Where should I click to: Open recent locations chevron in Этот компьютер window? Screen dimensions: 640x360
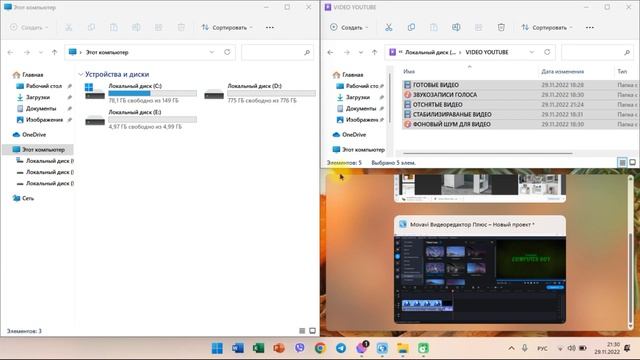click(40, 52)
